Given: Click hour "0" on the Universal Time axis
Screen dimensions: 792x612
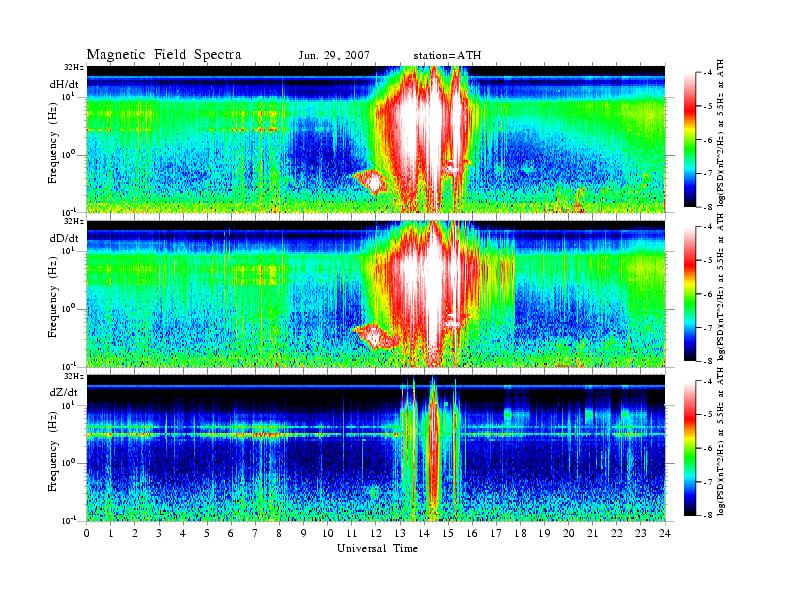Looking at the screenshot, I should tap(87, 534).
